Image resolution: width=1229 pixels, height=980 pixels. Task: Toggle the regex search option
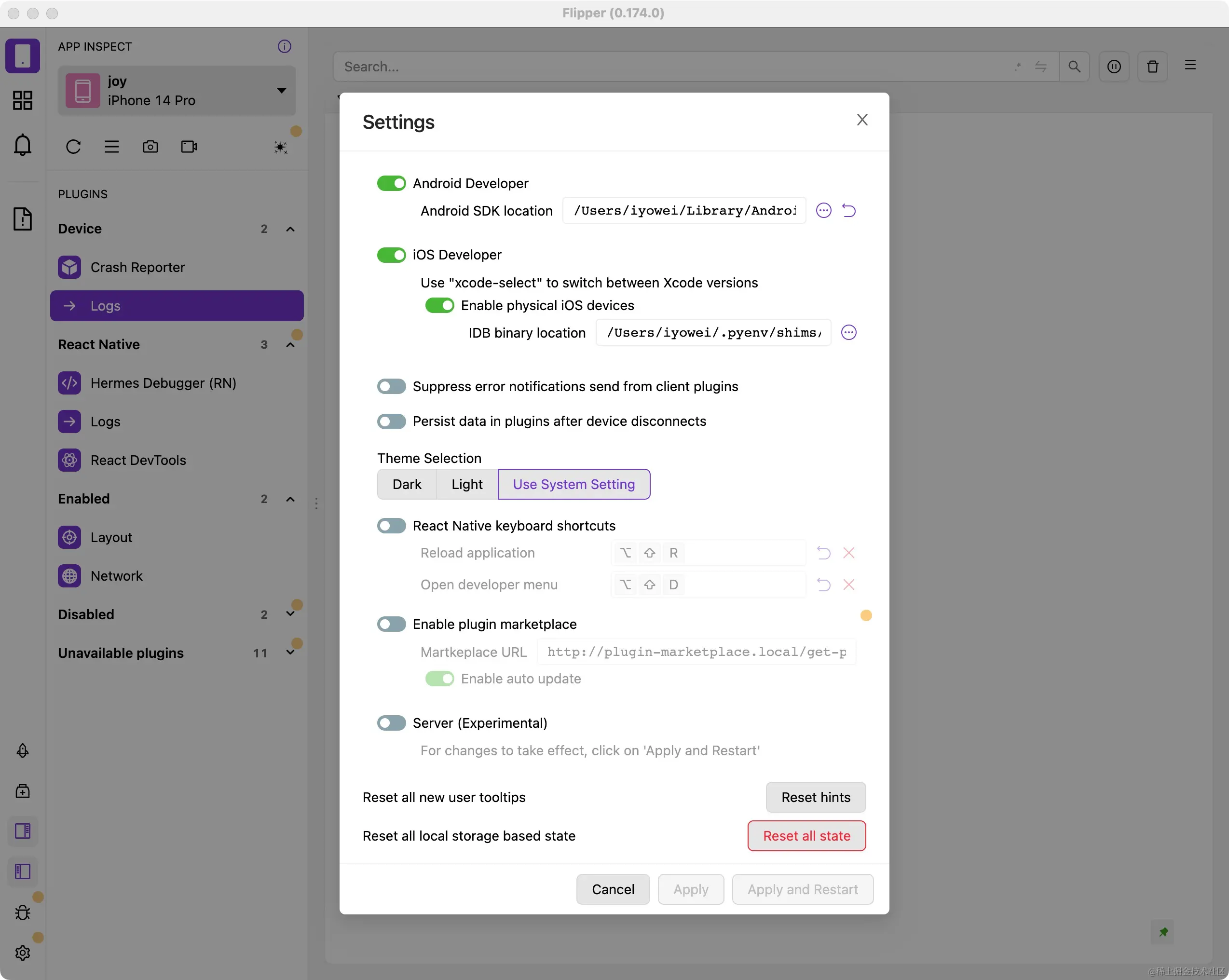click(1018, 67)
